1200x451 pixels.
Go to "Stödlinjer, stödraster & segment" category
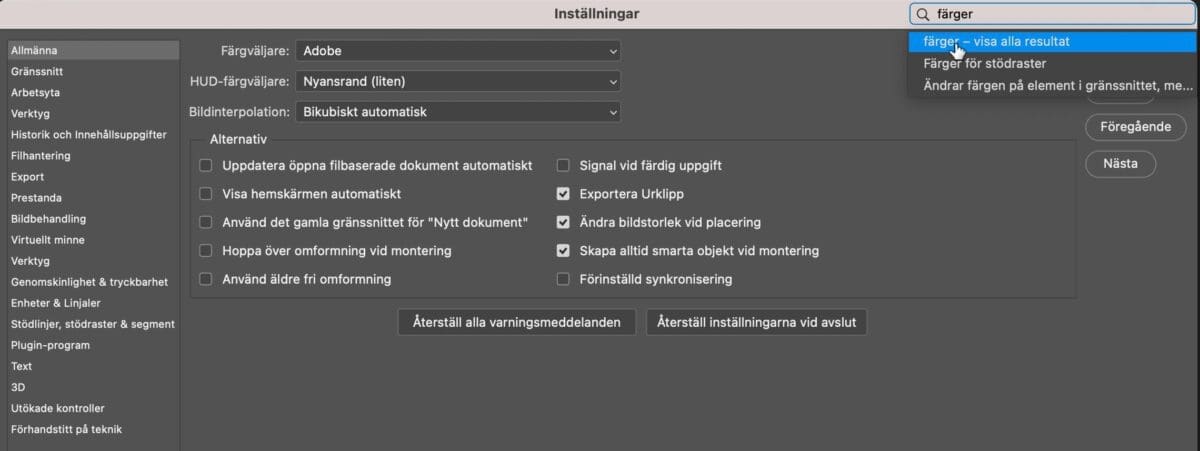[x=92, y=324]
